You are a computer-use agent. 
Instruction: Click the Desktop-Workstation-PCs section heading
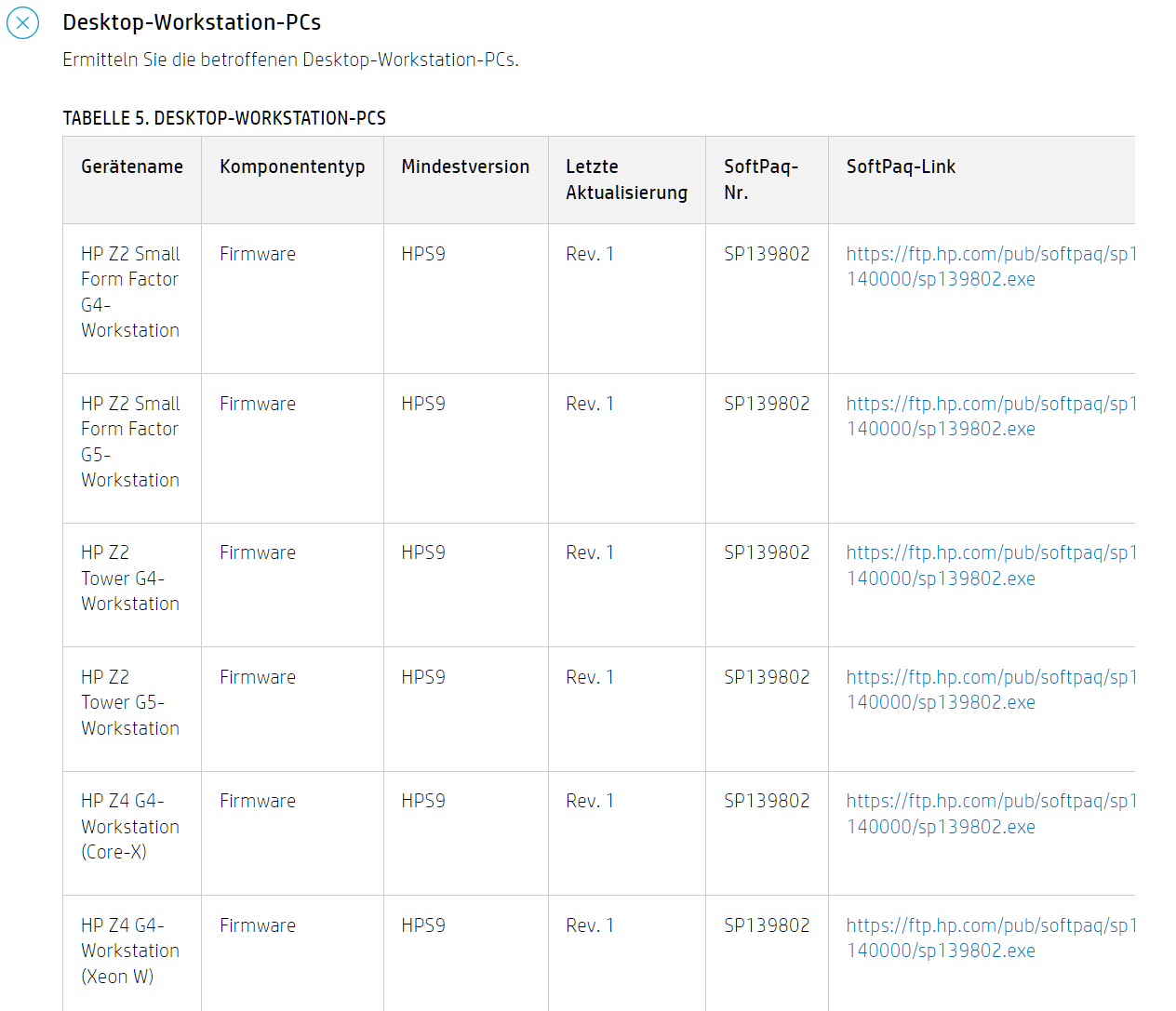192,22
